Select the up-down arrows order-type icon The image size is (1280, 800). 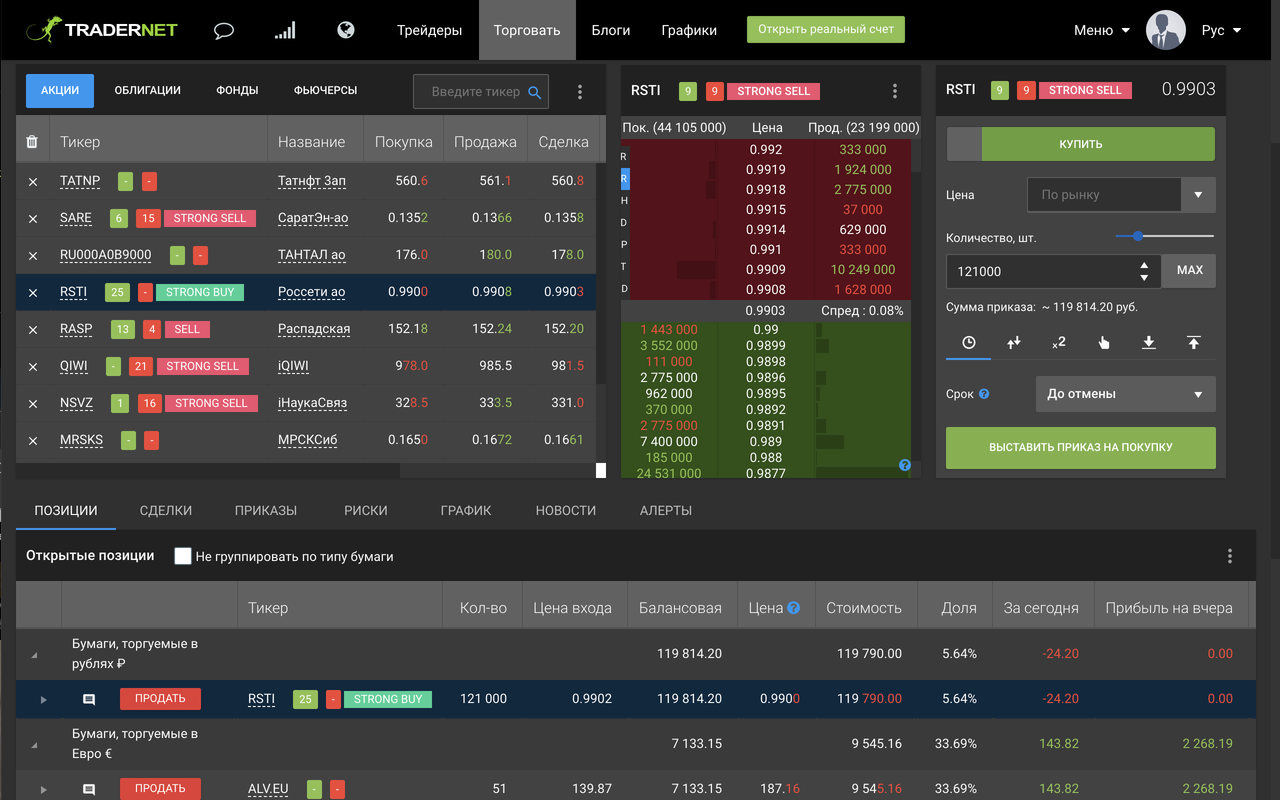coord(1014,342)
